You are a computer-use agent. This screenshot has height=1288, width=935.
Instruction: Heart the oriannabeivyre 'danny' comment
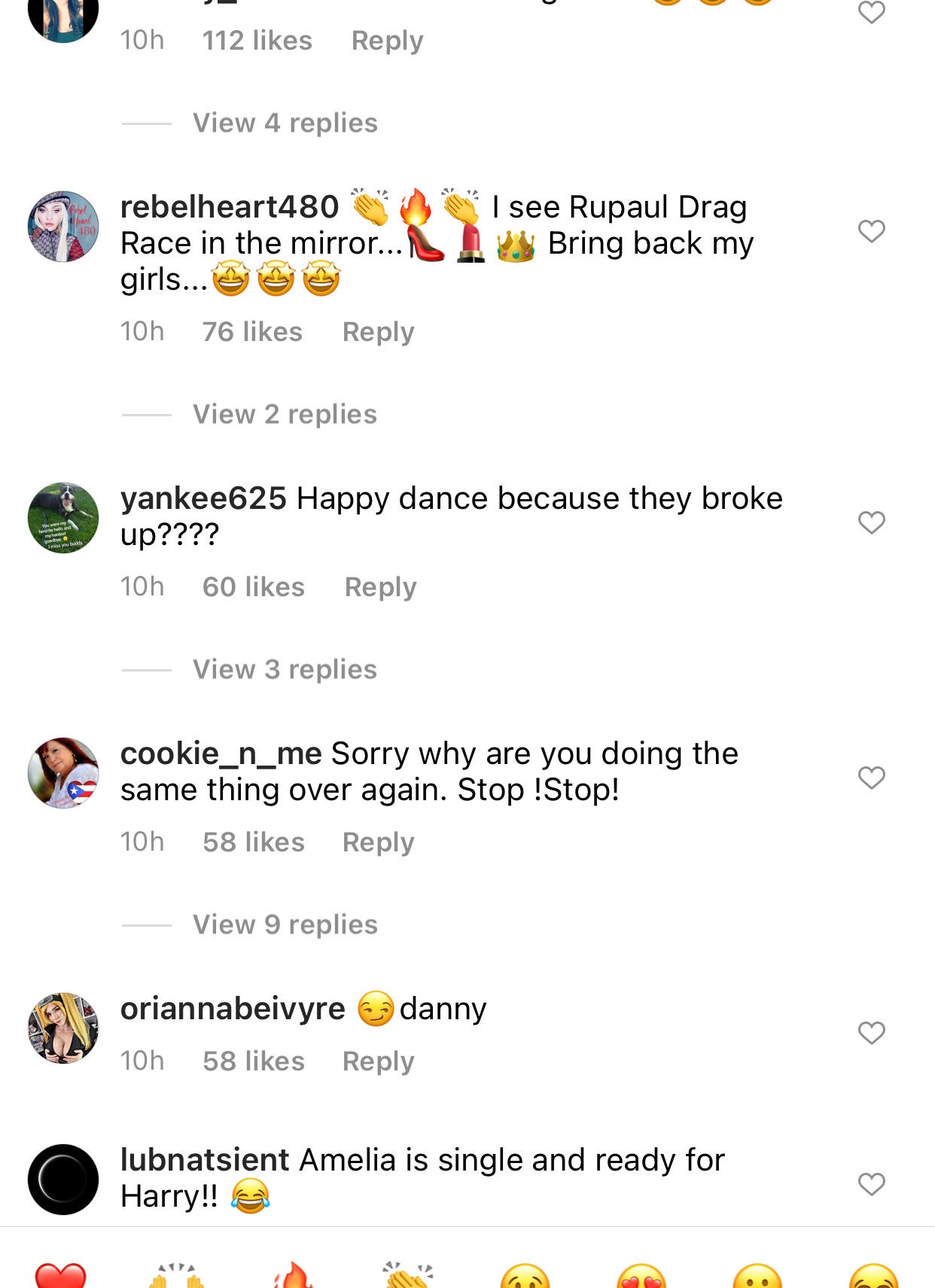click(871, 1033)
